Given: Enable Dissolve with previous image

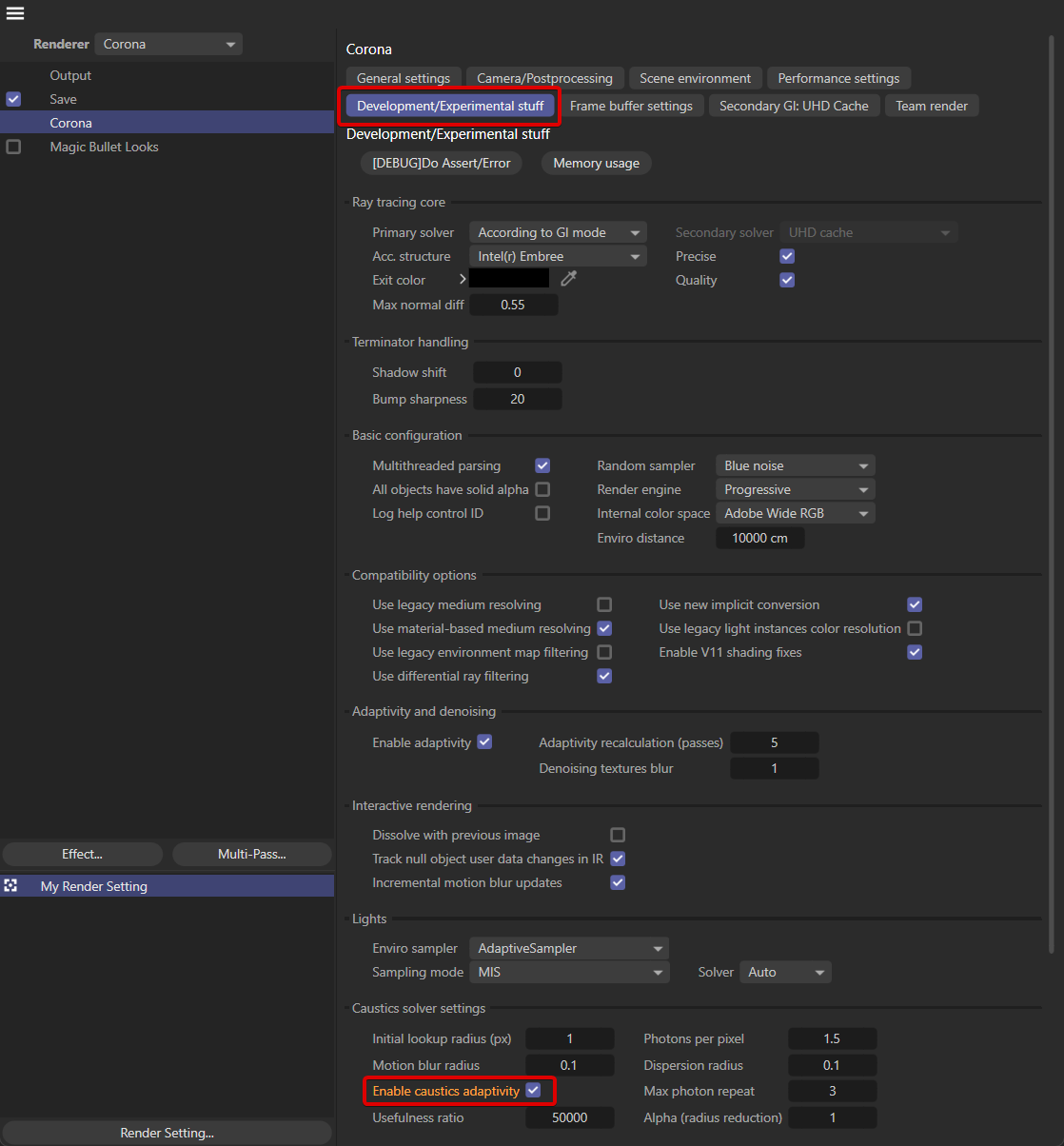Looking at the screenshot, I should 618,835.
